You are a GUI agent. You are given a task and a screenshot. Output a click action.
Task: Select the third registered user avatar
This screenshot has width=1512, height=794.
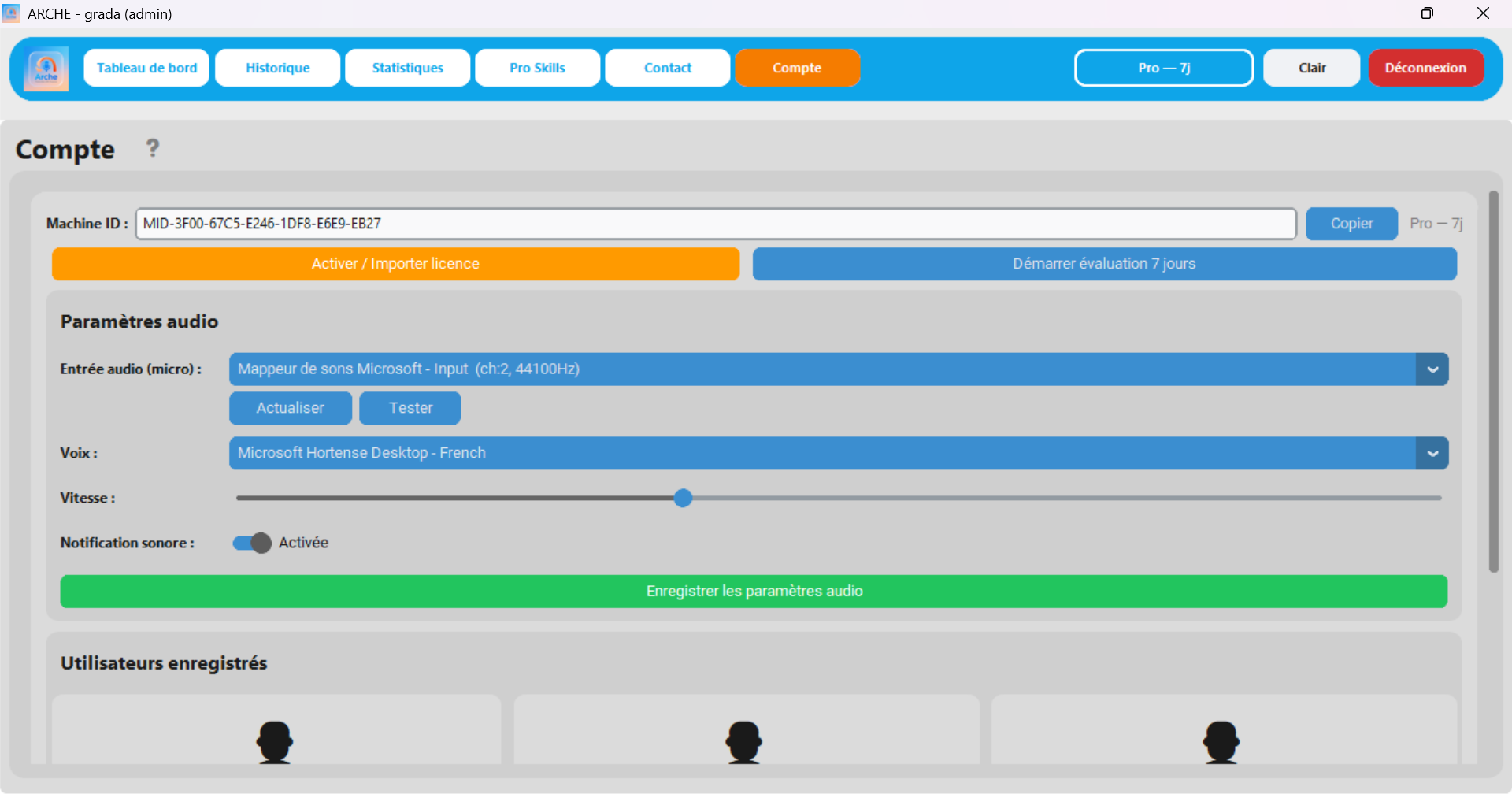tap(1221, 741)
